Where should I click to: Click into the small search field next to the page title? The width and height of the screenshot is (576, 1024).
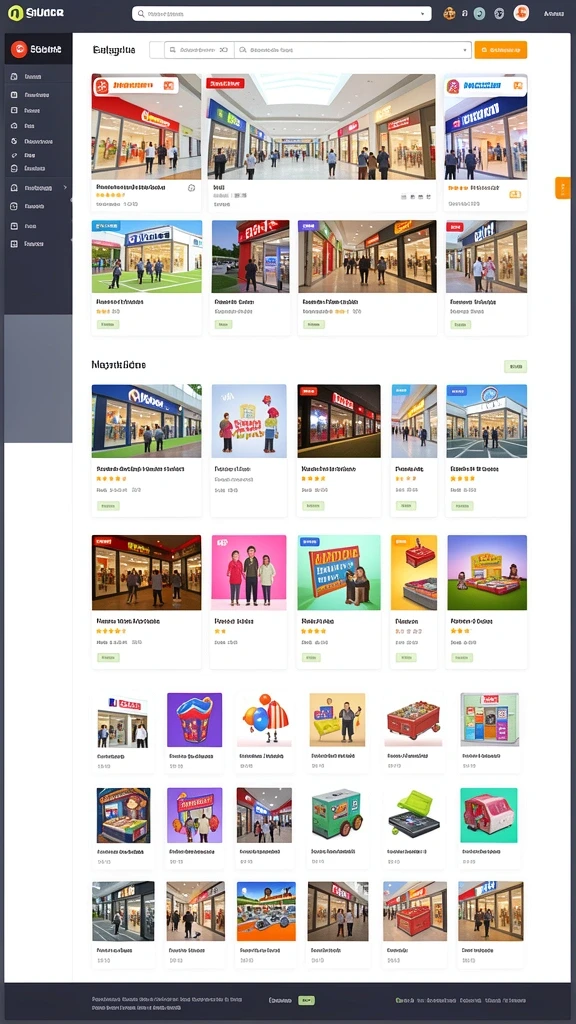199,50
